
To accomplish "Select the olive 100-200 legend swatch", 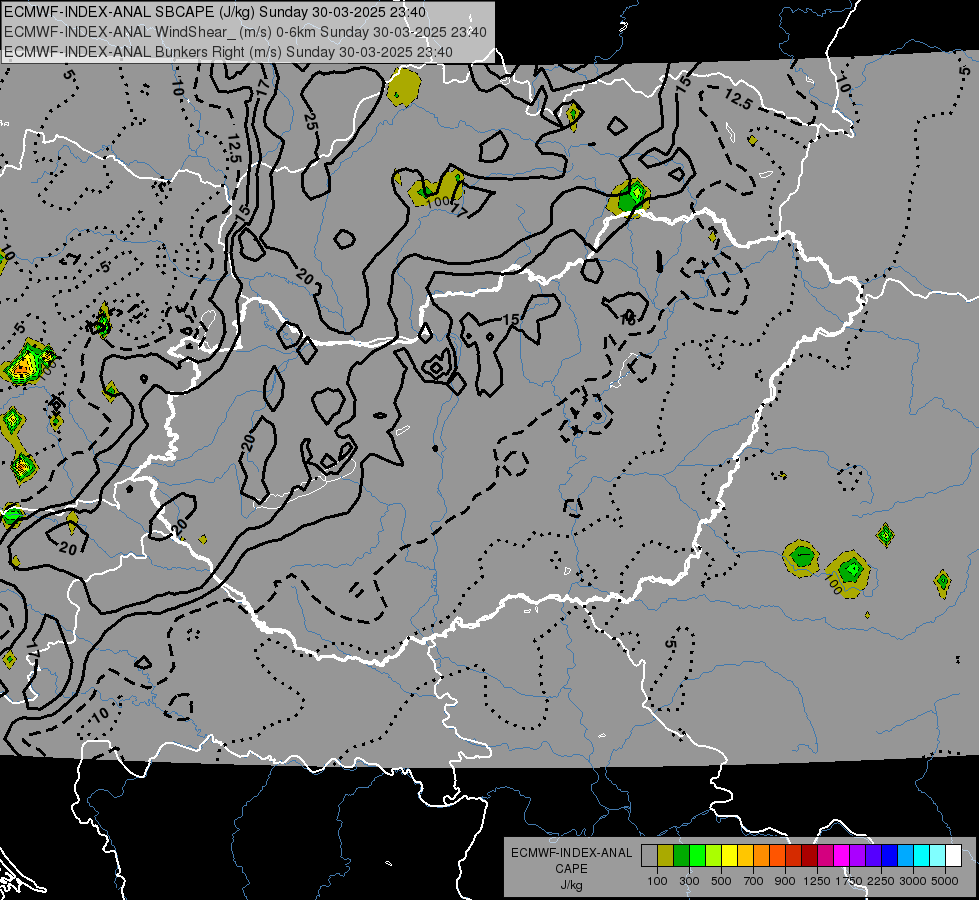I will pos(666,856).
